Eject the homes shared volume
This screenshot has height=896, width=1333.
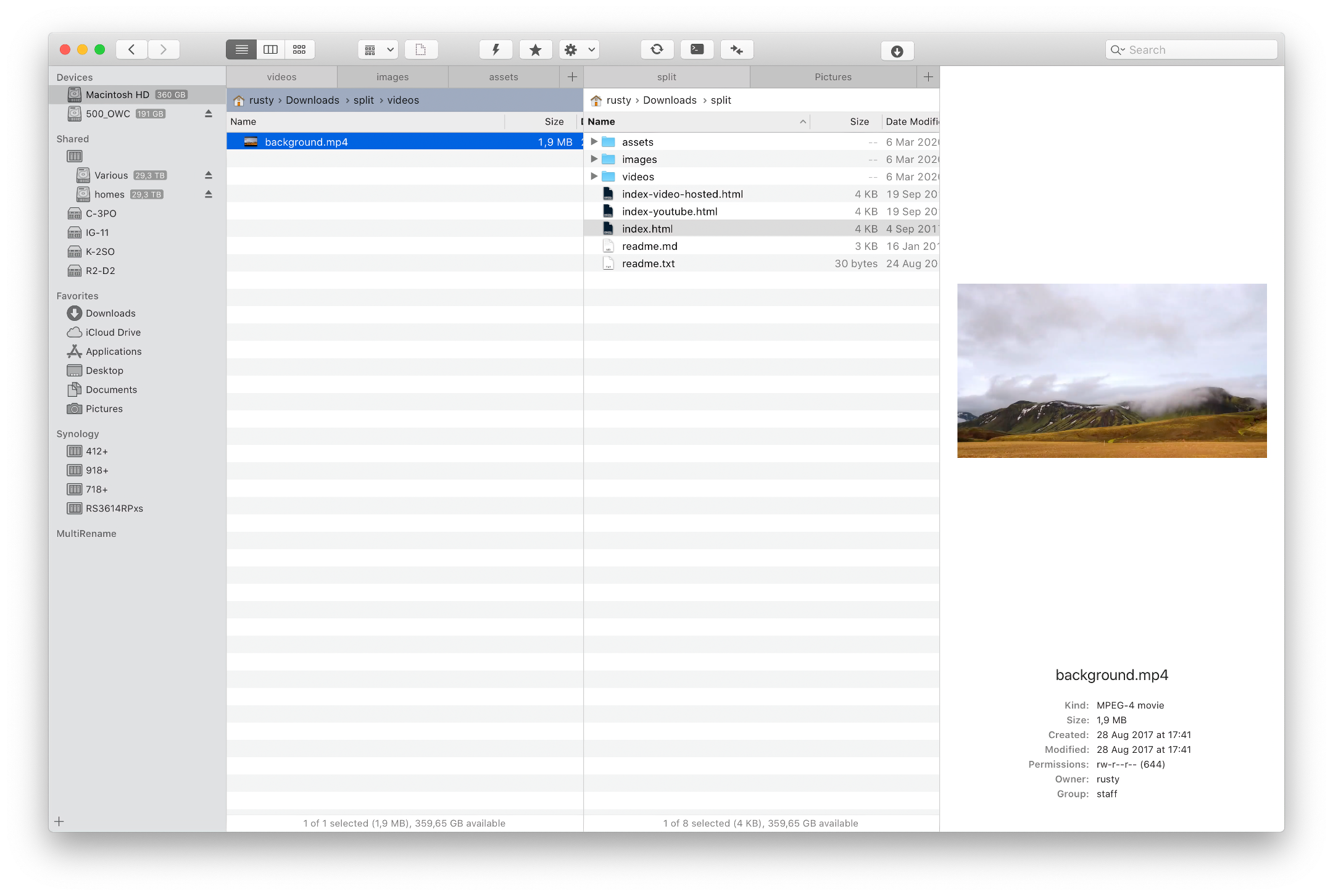(x=209, y=194)
